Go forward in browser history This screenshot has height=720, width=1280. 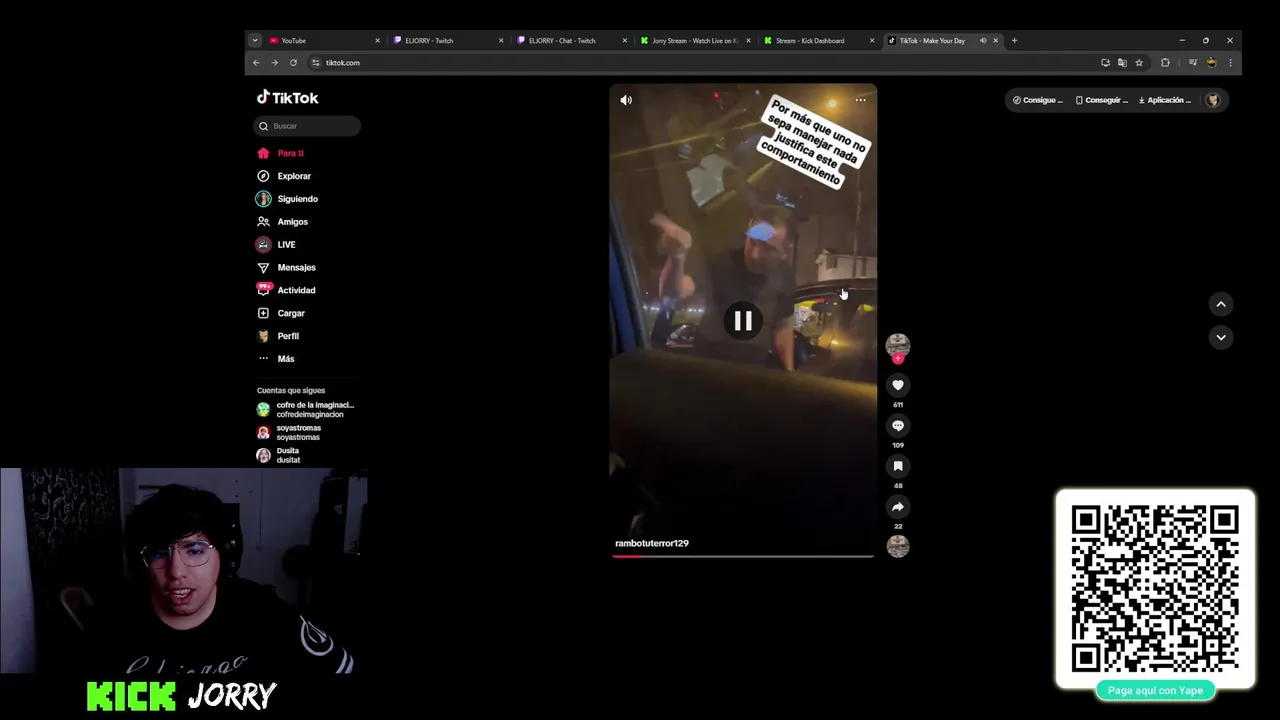click(274, 63)
